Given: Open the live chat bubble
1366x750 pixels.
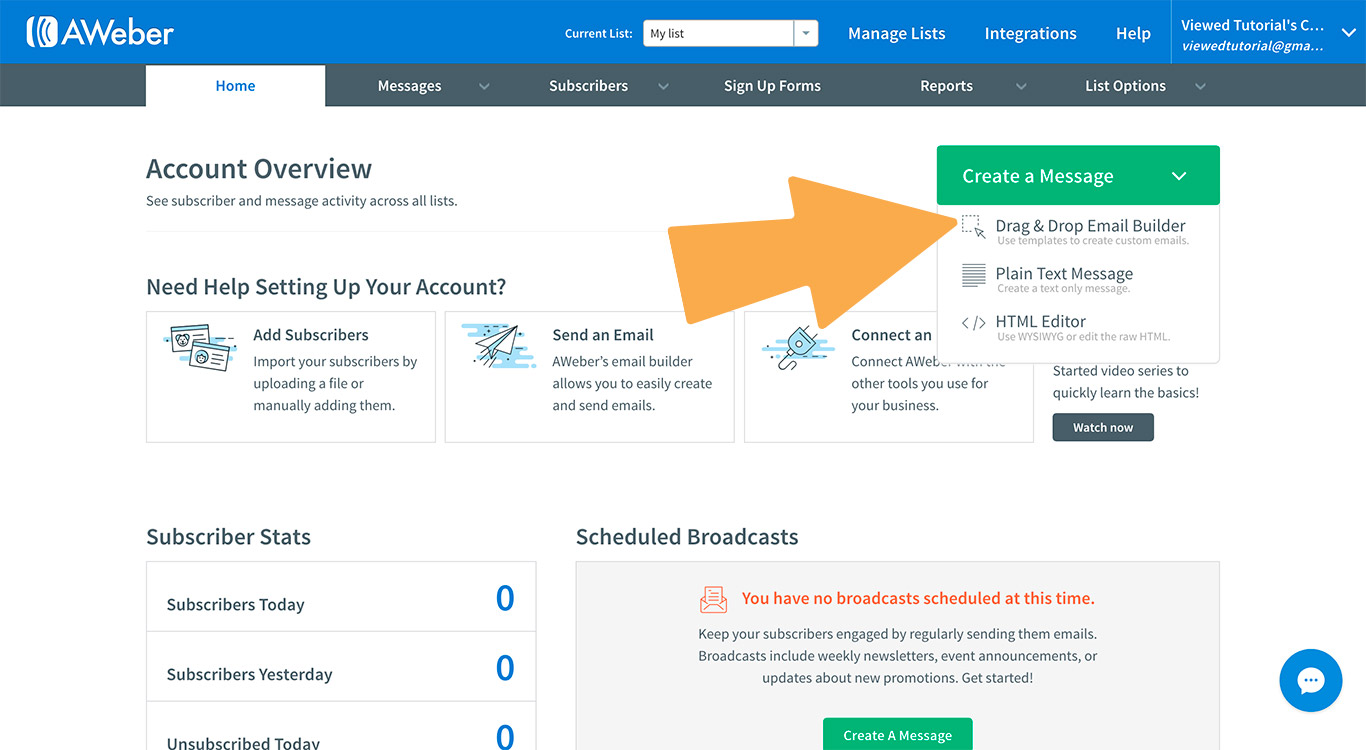Looking at the screenshot, I should pyautogui.click(x=1310, y=681).
